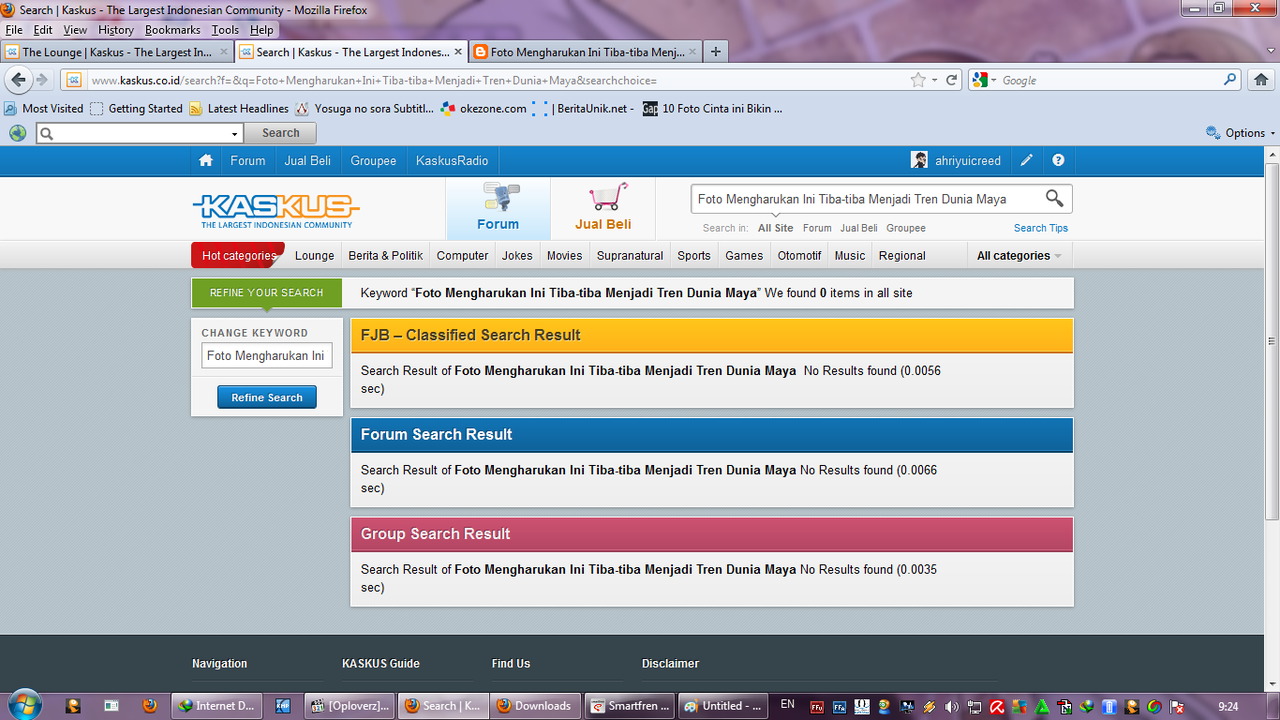Image resolution: width=1280 pixels, height=720 pixels.
Task: Open Groupee in the top blue navigation bar
Action: tap(373, 161)
